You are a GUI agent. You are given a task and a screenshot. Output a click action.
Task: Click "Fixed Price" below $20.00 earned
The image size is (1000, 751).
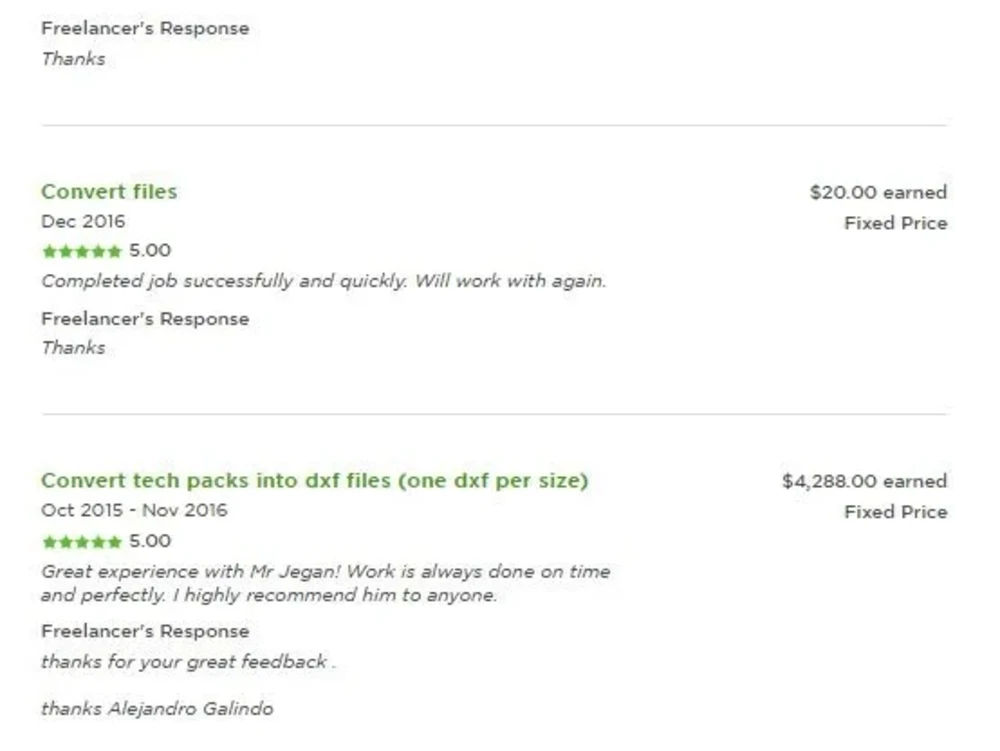tap(895, 223)
